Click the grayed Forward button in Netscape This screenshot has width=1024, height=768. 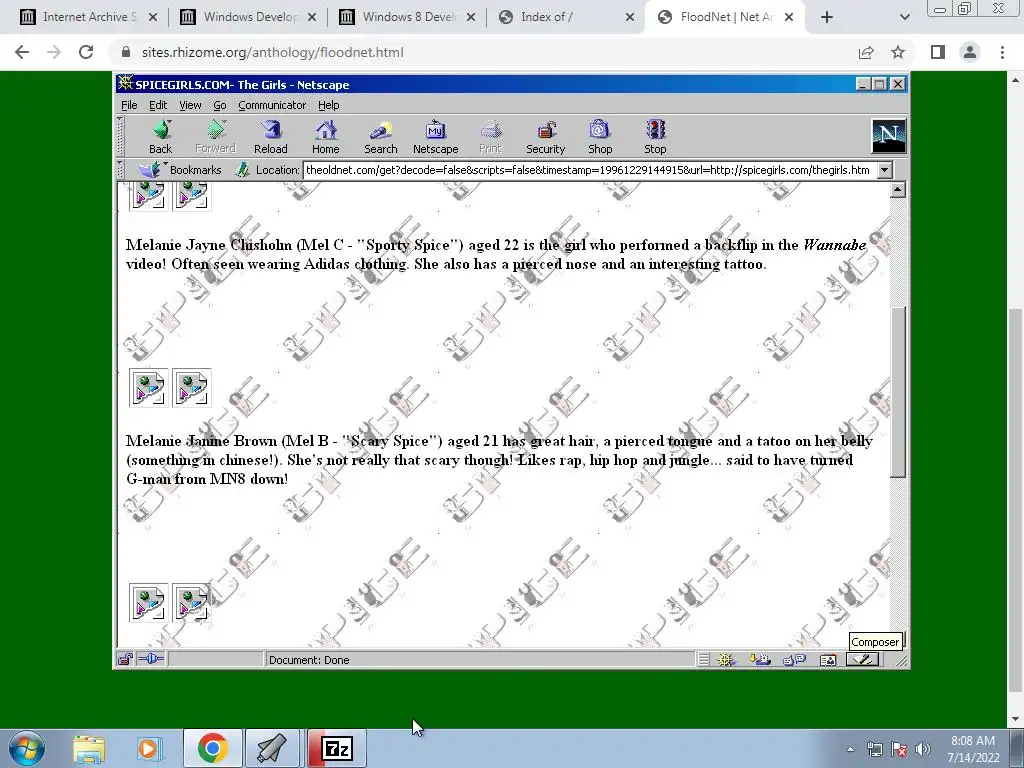pyautogui.click(x=216, y=136)
